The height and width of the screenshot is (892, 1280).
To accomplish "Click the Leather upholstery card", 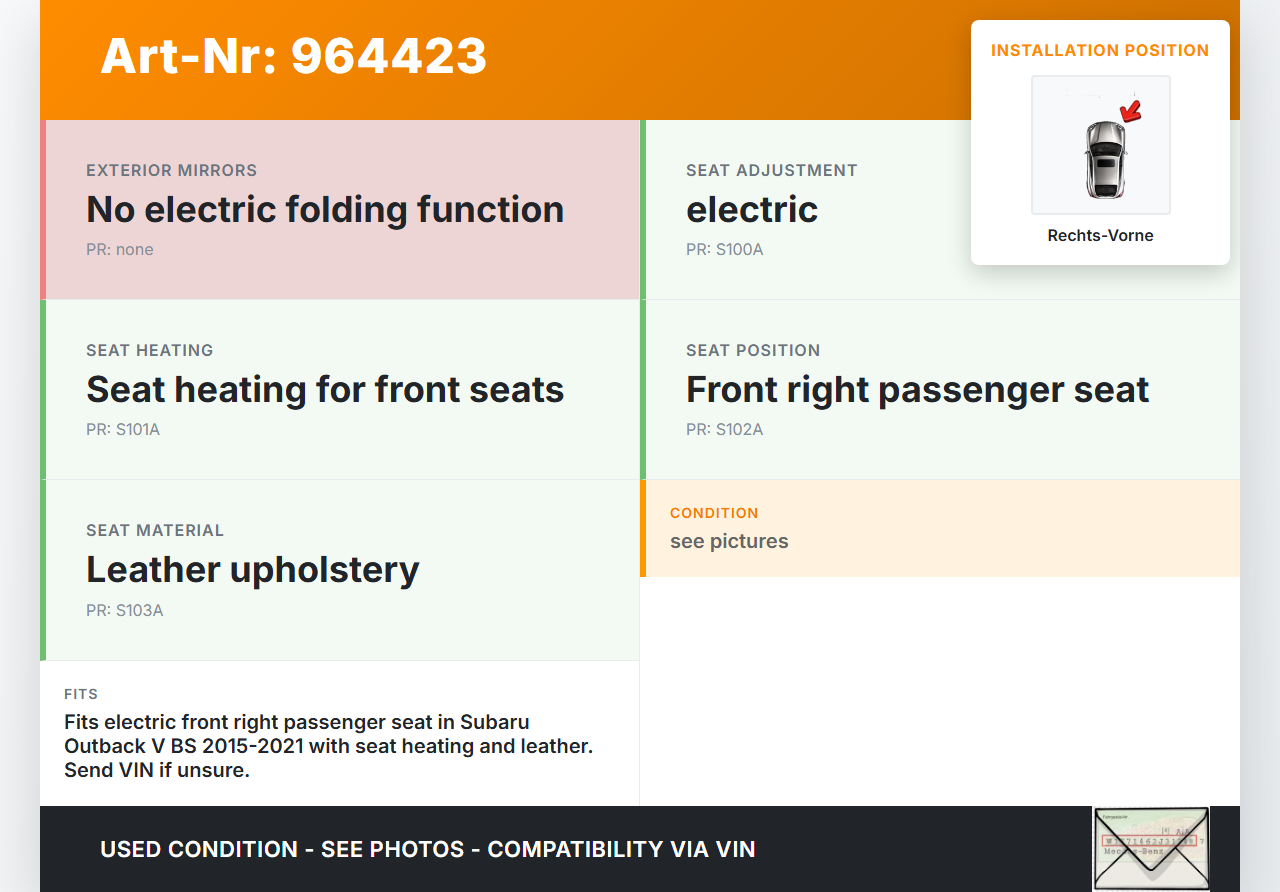I will [342, 569].
